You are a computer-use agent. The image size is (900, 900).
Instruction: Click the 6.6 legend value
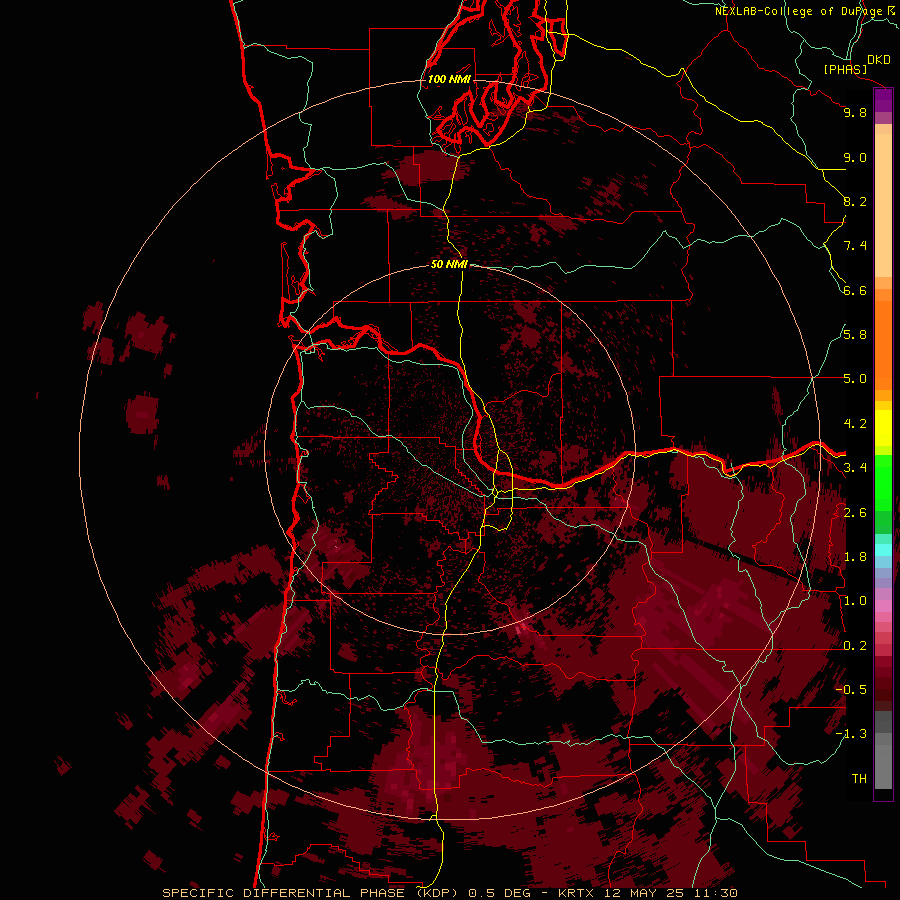coord(855,290)
